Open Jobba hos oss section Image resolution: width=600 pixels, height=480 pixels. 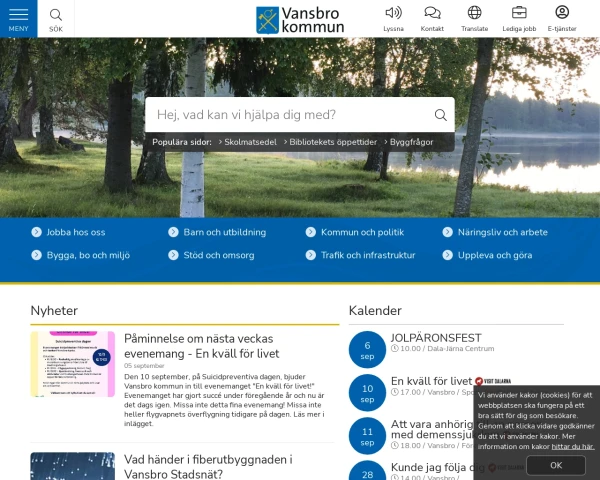click(x=76, y=232)
